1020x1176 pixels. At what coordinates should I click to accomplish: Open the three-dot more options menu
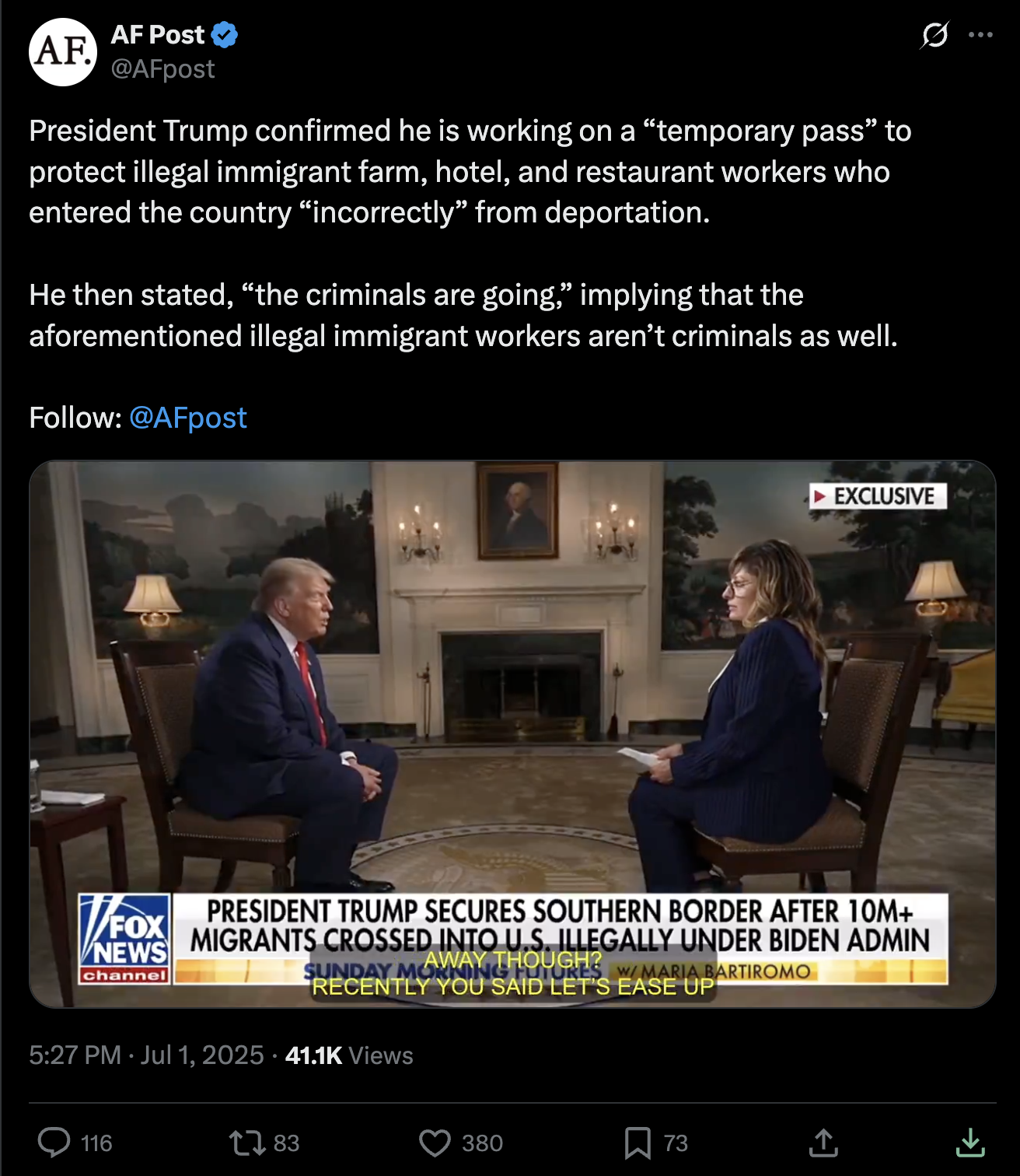point(980,35)
